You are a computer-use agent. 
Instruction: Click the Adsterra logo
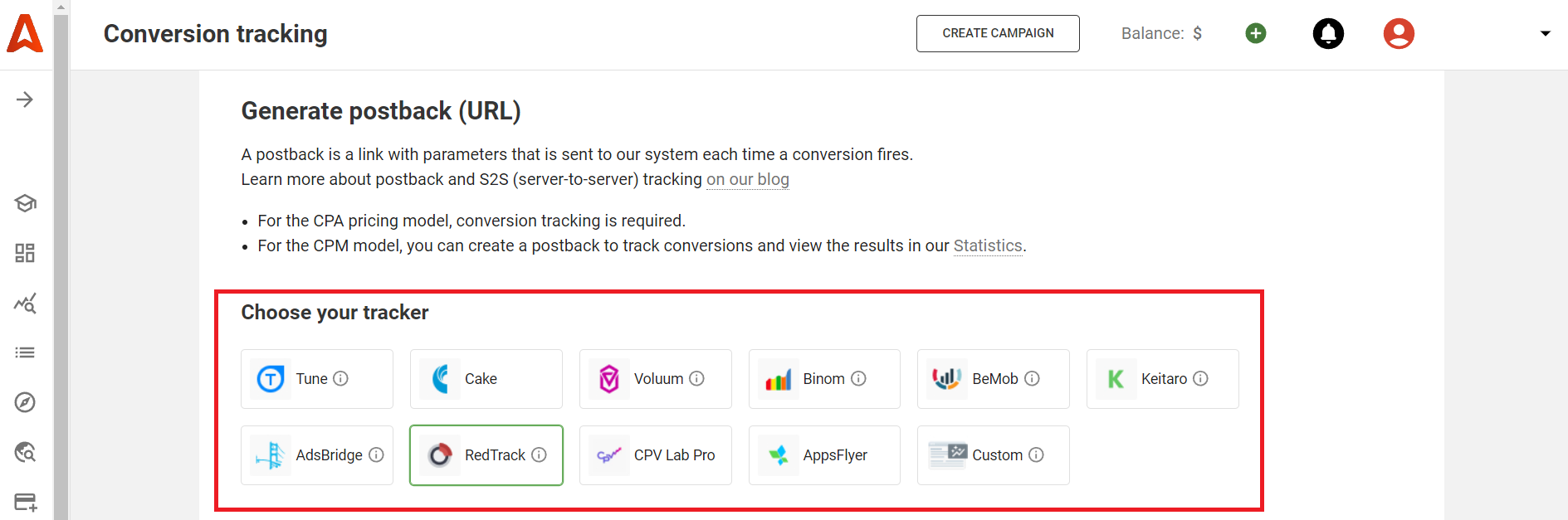25,34
